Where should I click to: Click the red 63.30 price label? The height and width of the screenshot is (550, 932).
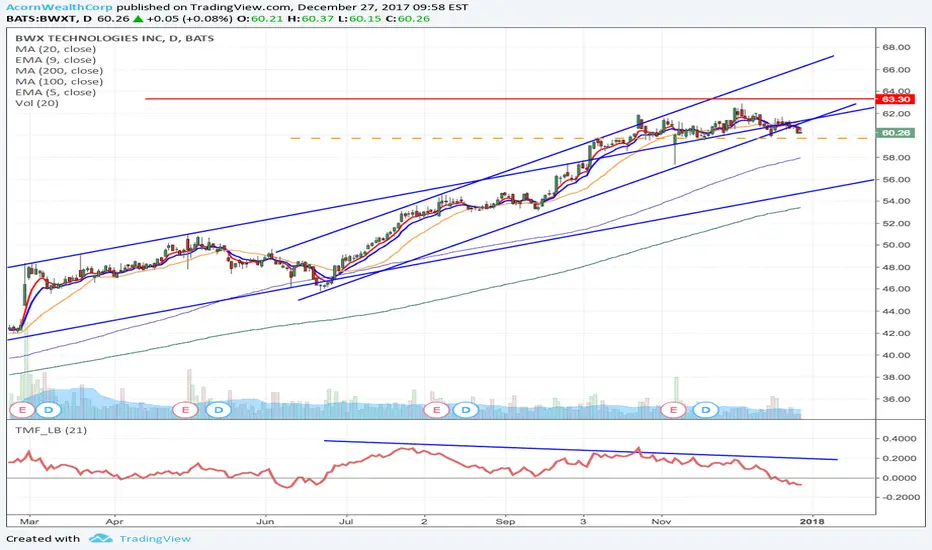point(895,99)
